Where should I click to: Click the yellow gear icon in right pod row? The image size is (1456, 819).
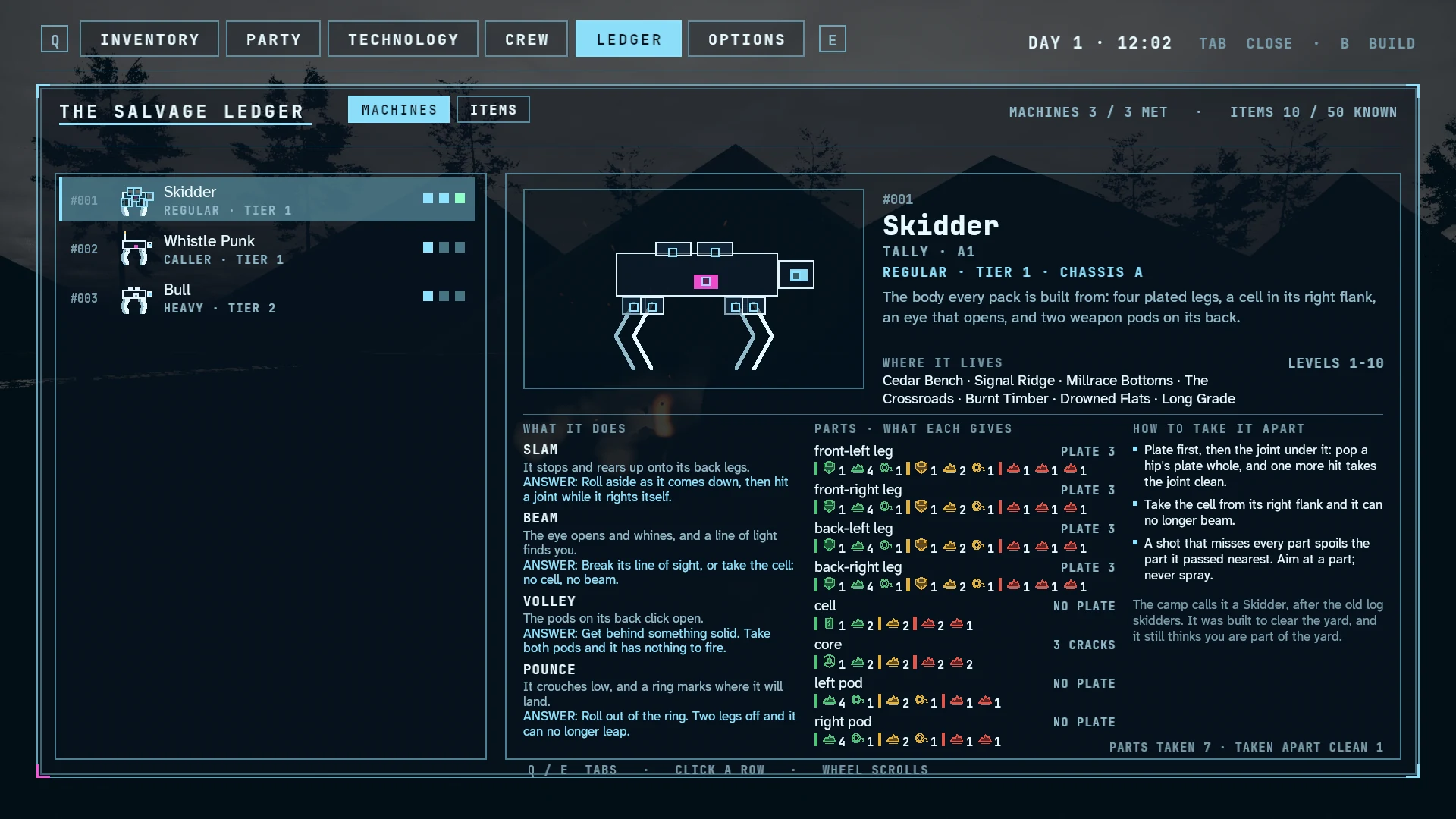(921, 739)
